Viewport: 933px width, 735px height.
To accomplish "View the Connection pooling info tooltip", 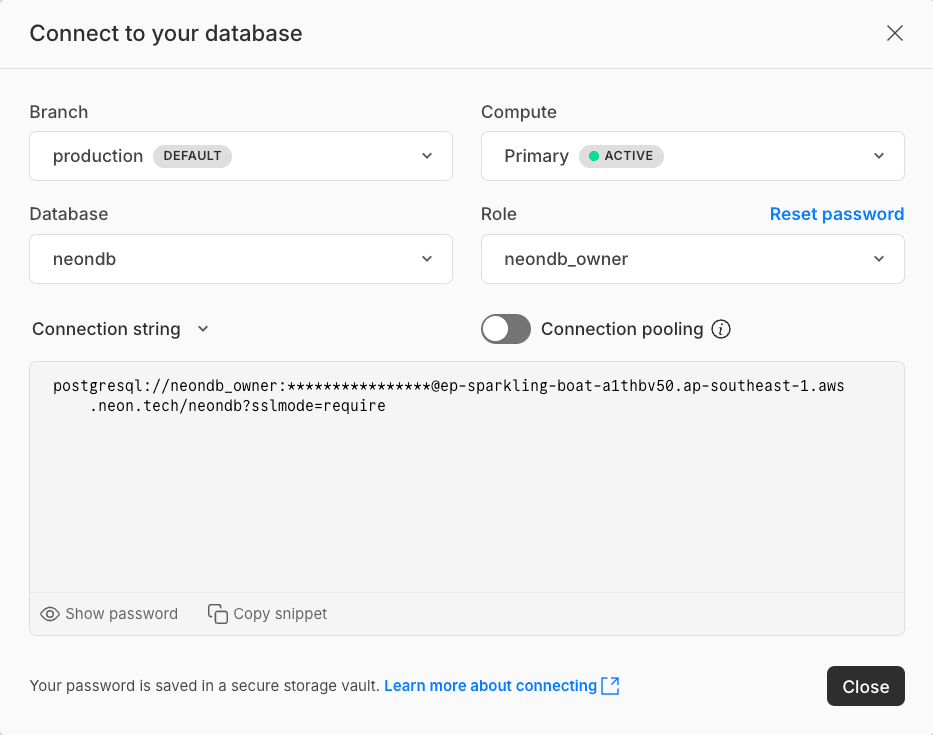I will click(721, 329).
